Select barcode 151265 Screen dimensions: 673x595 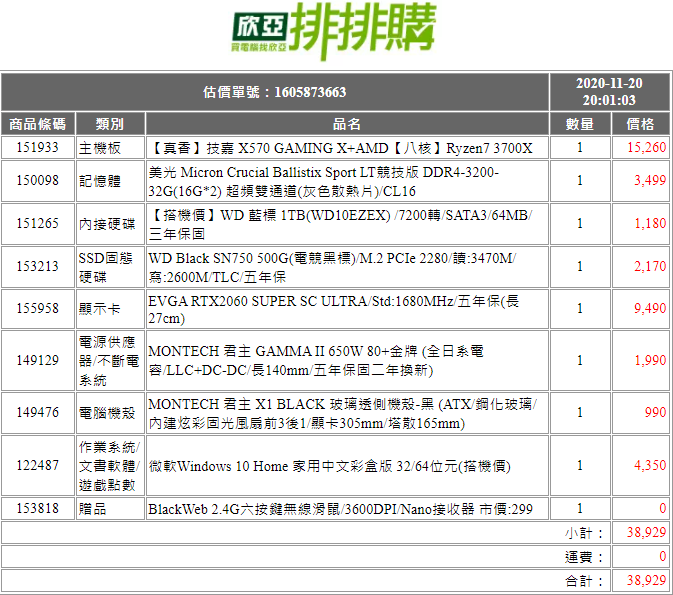[x=38, y=224]
